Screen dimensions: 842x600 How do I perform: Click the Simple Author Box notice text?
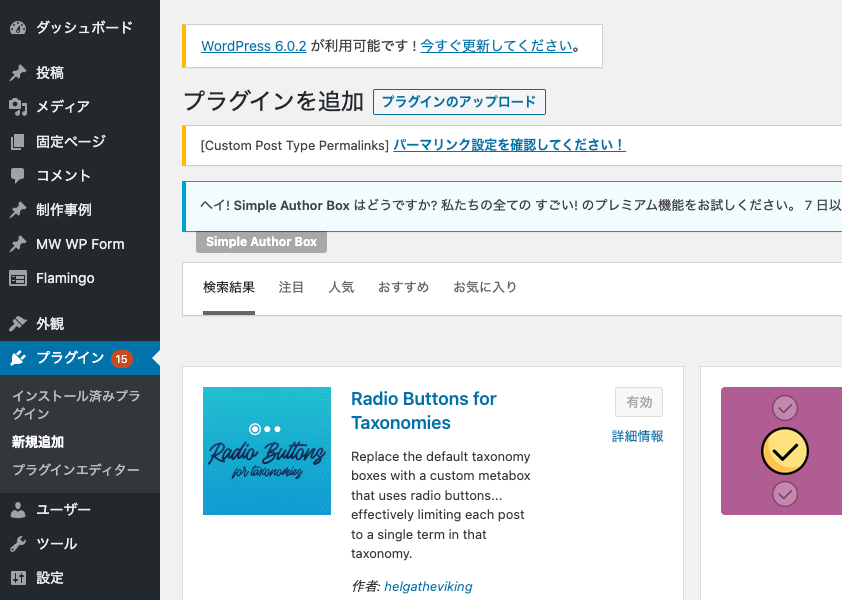point(520,206)
